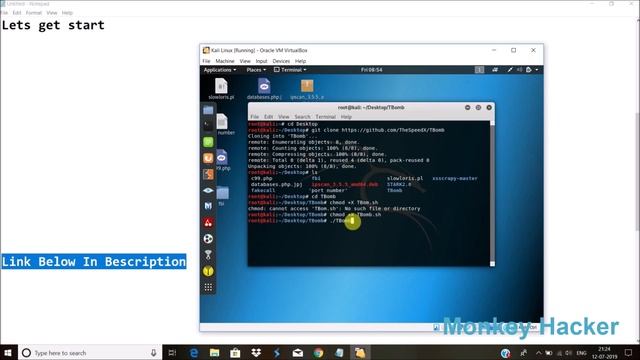Open the yellow round icon in dock
The image size is (640, 360).
(208, 271)
